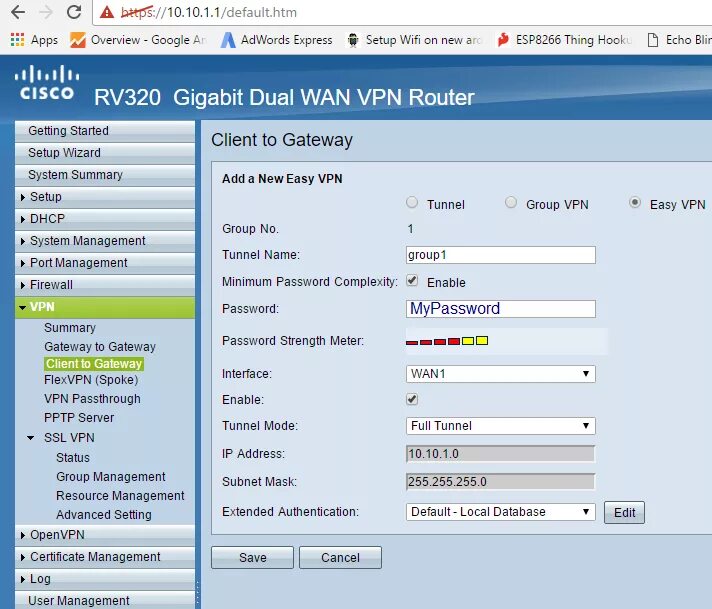This screenshot has width=712, height=609.
Task: Open the System Summary page
Action: [x=105, y=175]
